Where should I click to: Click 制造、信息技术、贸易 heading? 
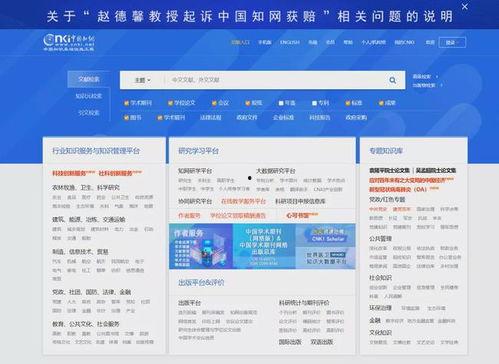[x=80, y=252]
